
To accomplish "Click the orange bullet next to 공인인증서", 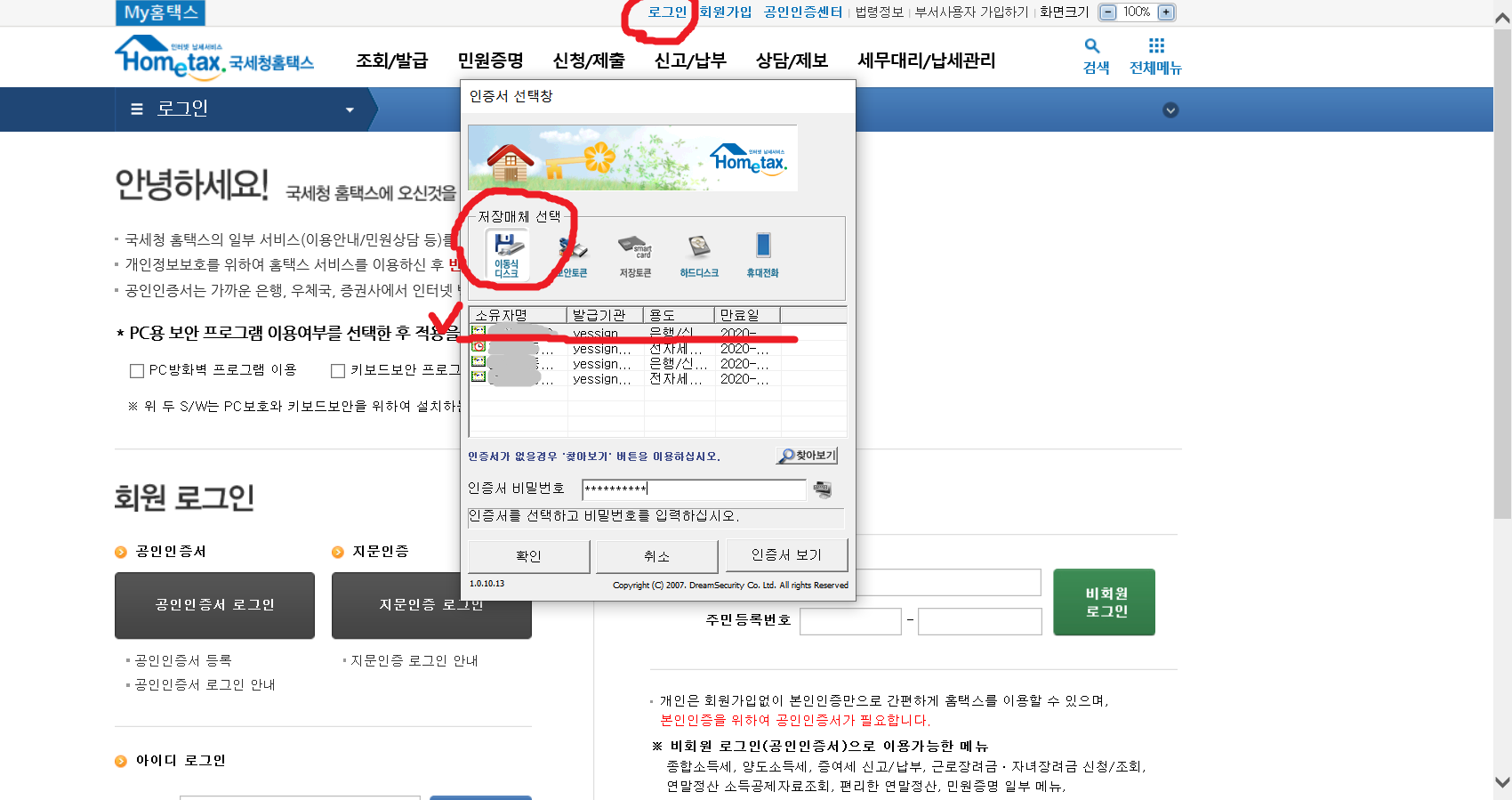I will 121,552.
